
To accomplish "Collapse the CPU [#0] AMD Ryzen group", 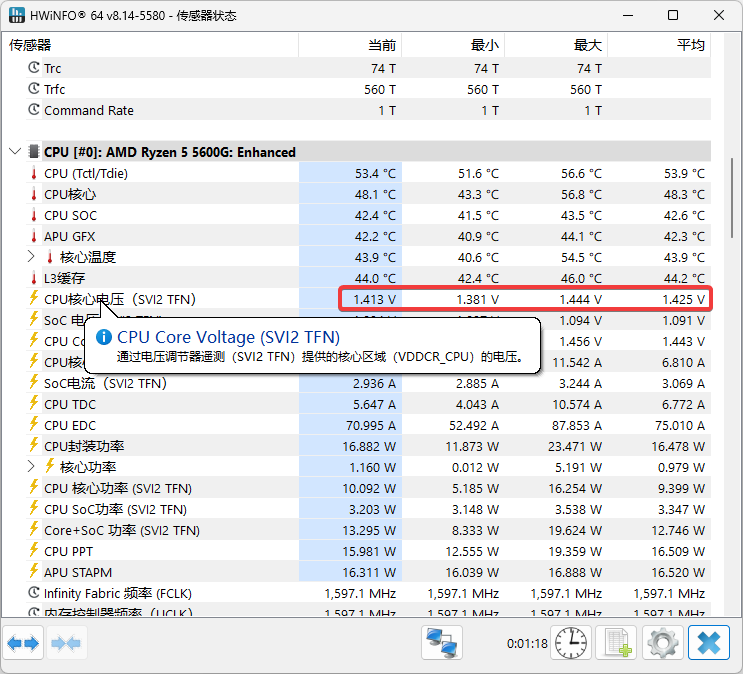I will coord(14,153).
